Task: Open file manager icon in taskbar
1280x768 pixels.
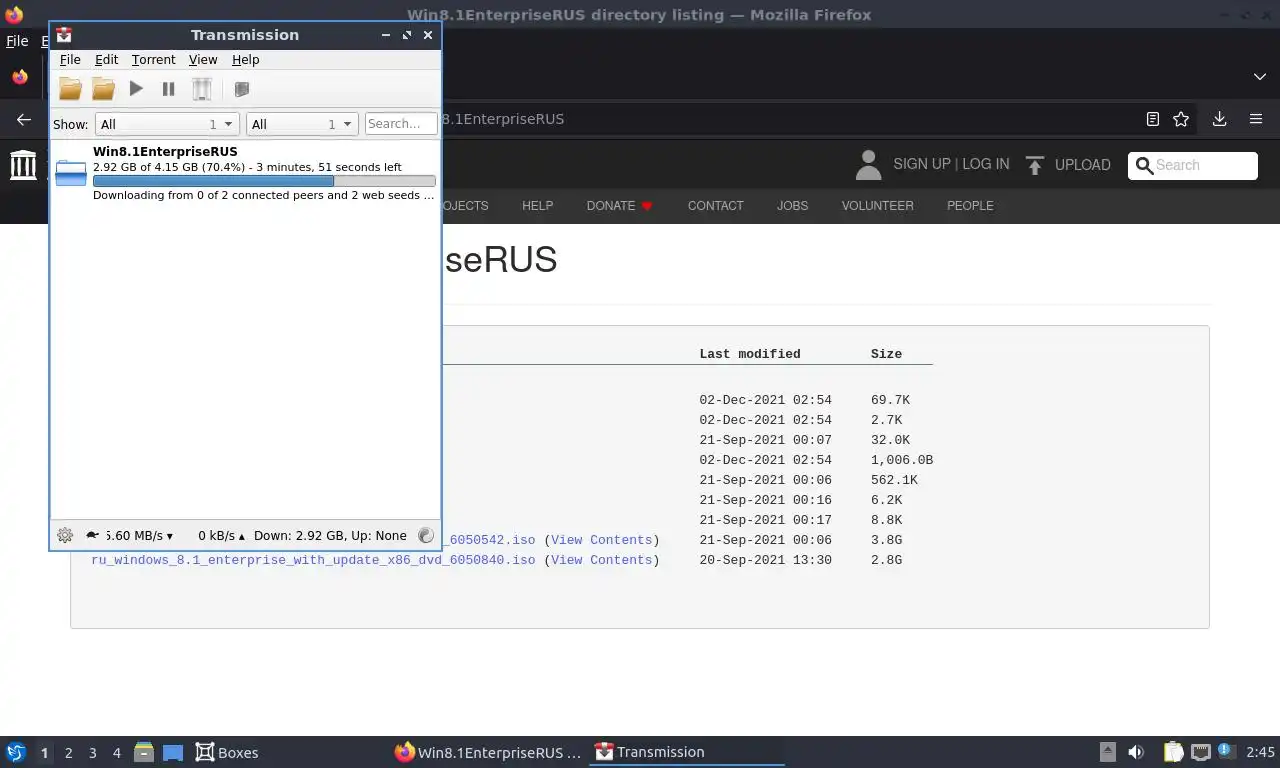Action: (x=144, y=752)
